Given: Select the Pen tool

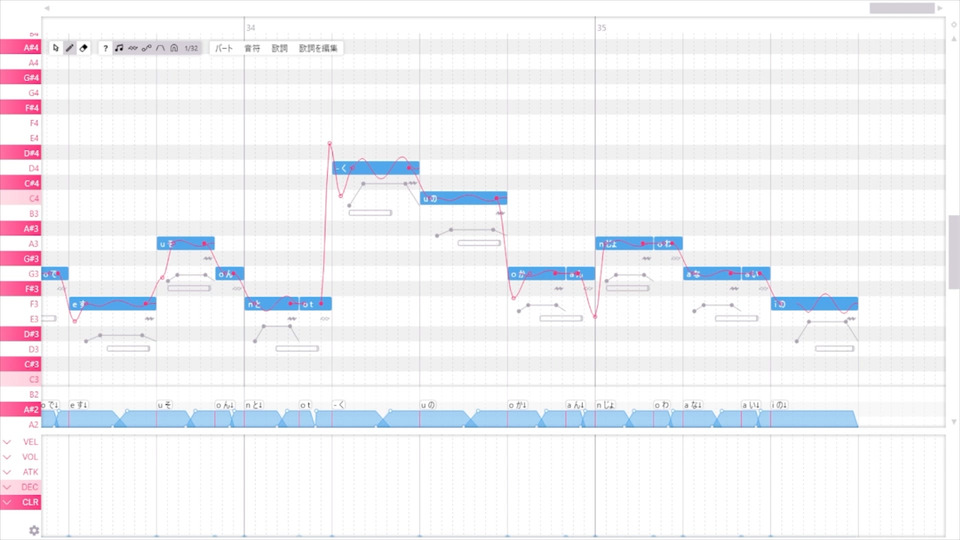Looking at the screenshot, I should point(70,48).
